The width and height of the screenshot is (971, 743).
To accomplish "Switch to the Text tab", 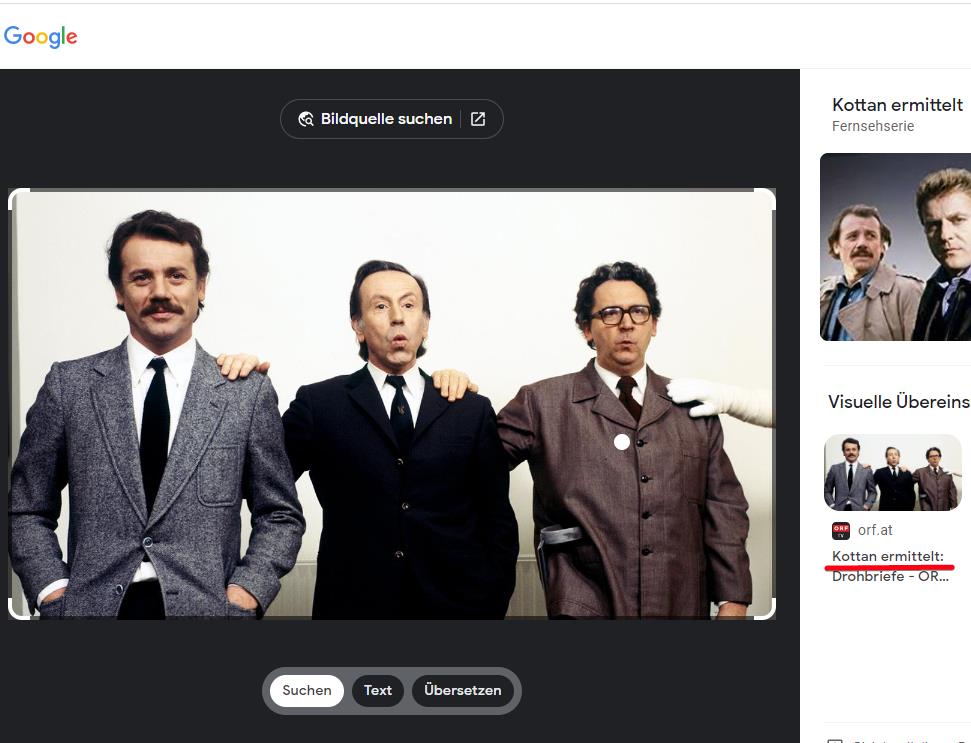I will click(x=378, y=690).
